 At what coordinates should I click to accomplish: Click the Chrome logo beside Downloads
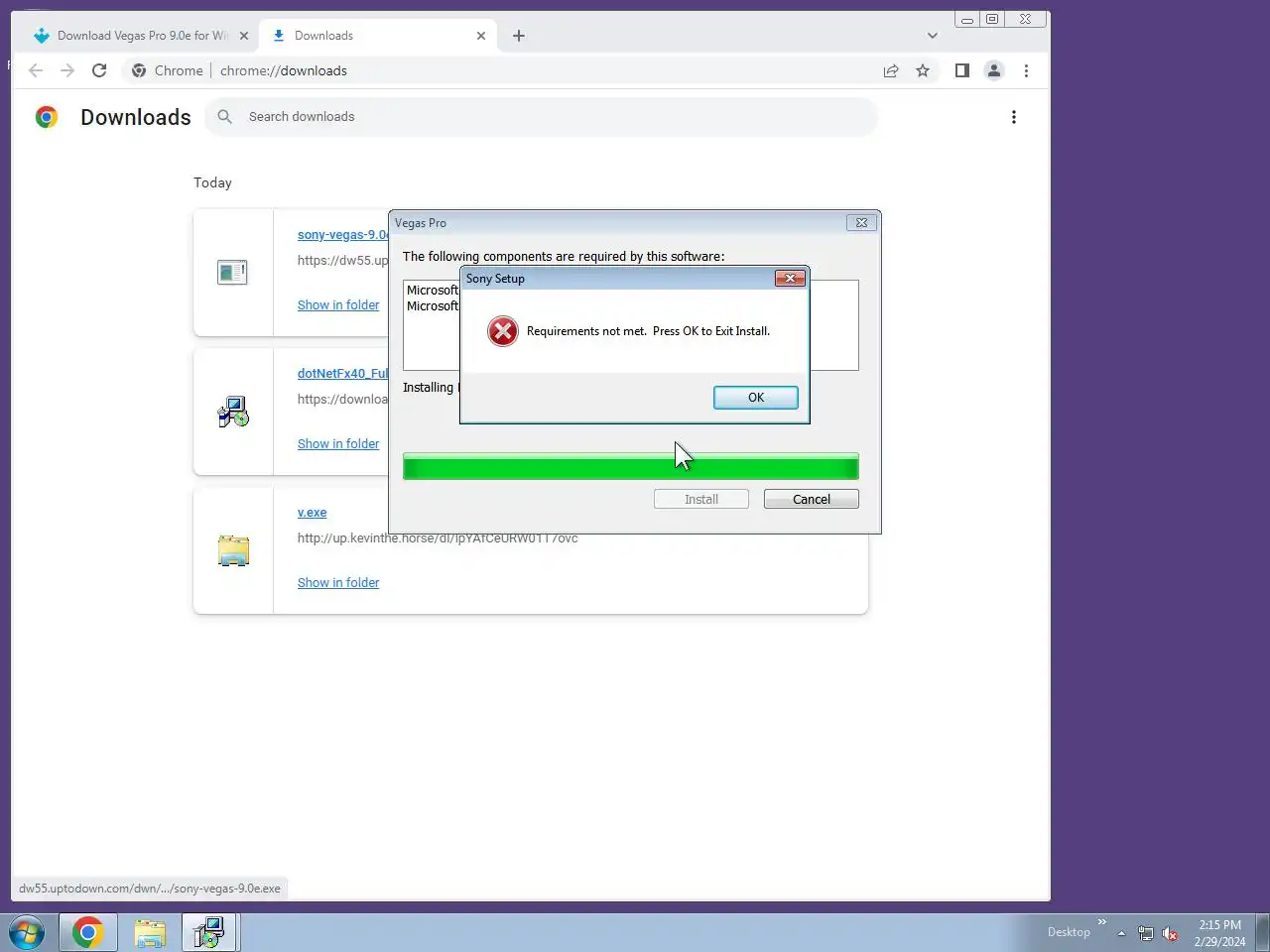tap(47, 117)
